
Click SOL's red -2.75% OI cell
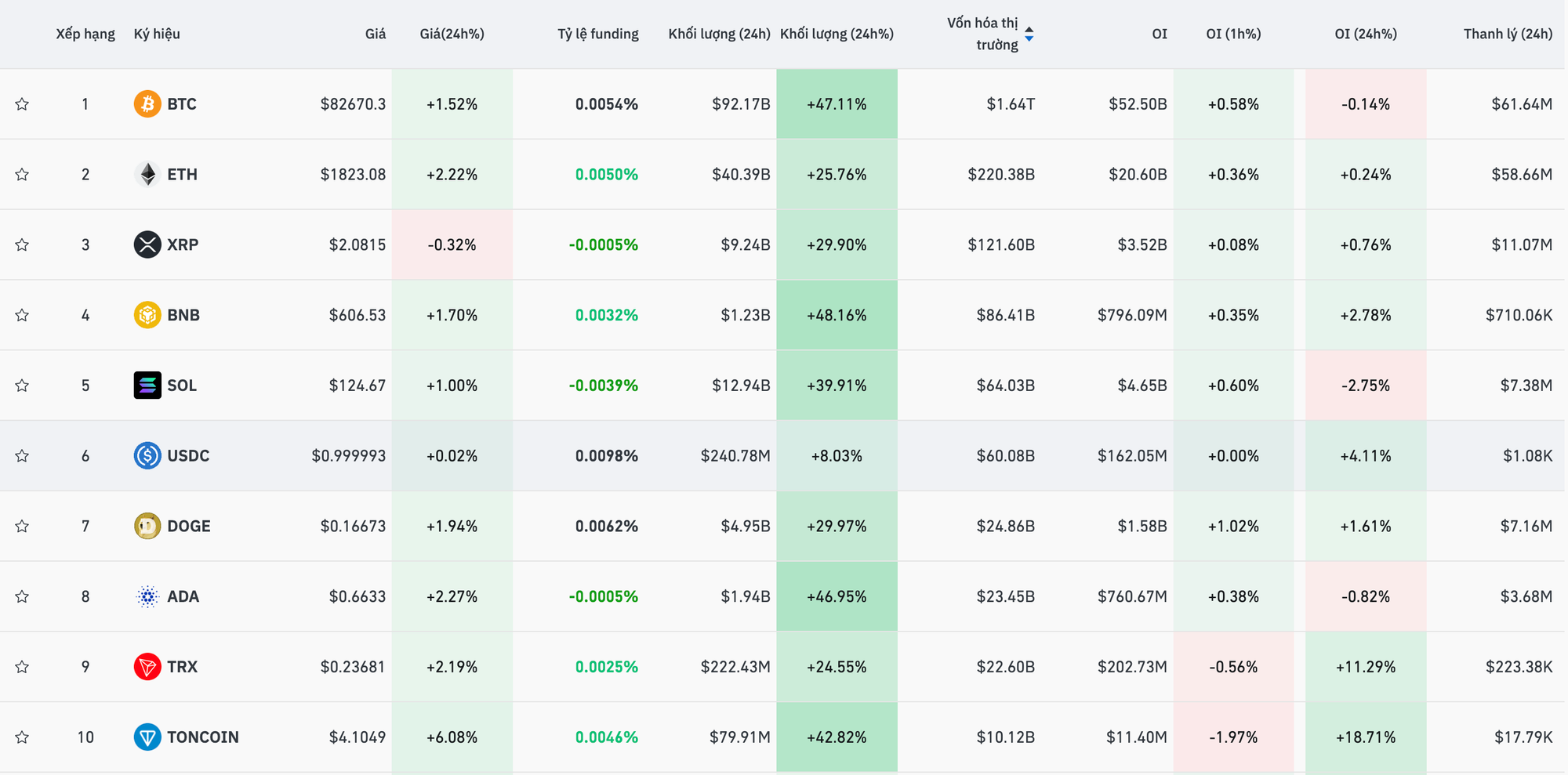tap(1365, 386)
